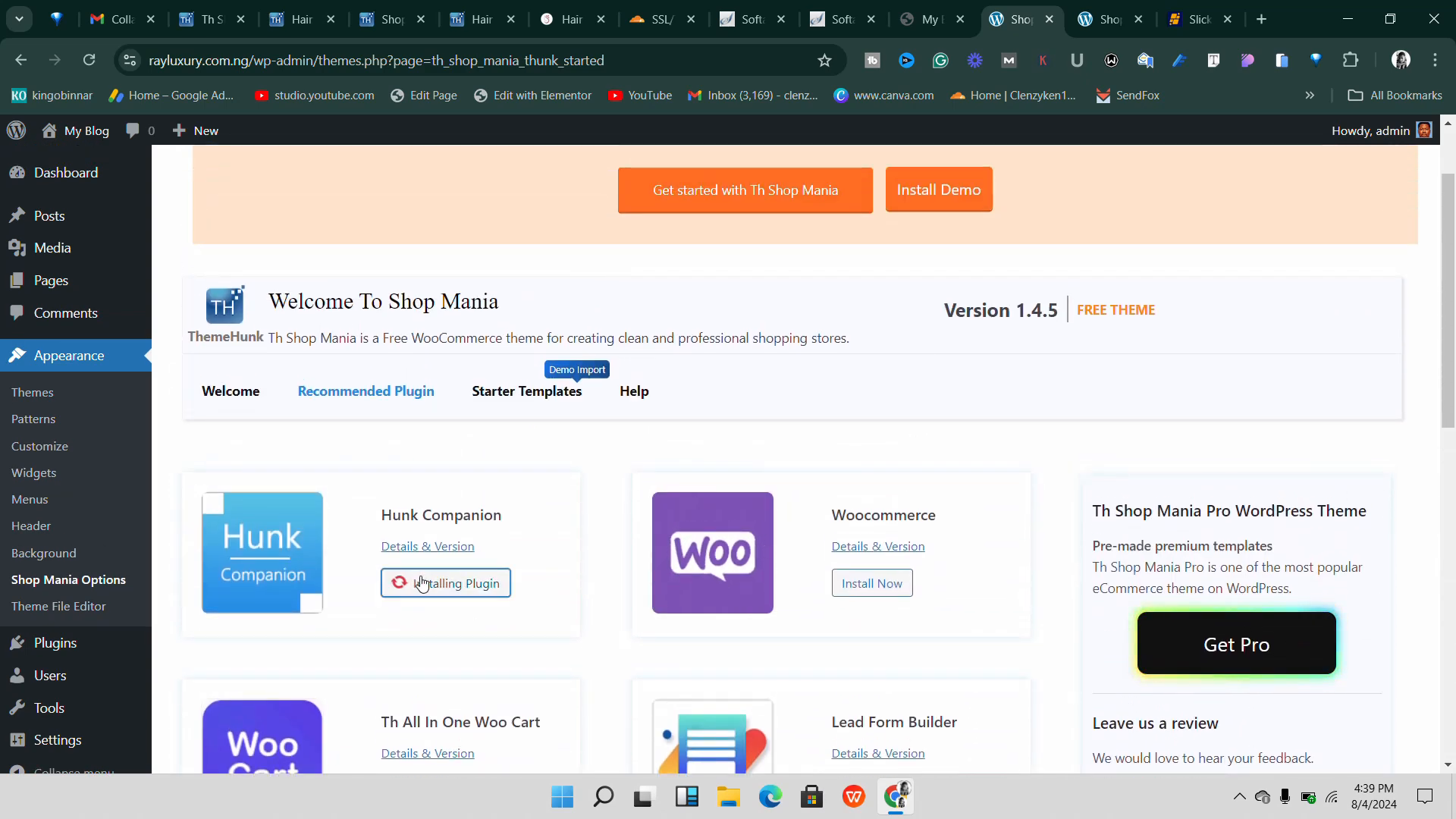Open File Explorer from taskbar
The width and height of the screenshot is (1456, 819).
click(729, 797)
